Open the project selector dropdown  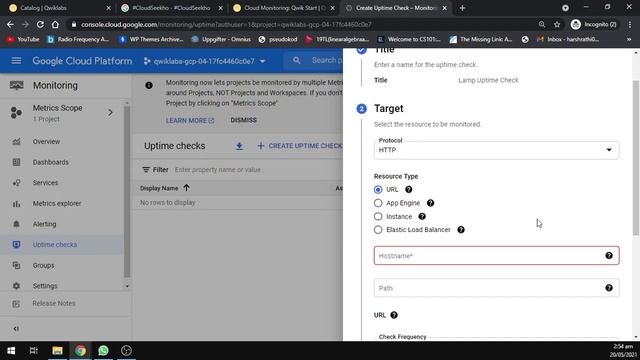coord(204,61)
